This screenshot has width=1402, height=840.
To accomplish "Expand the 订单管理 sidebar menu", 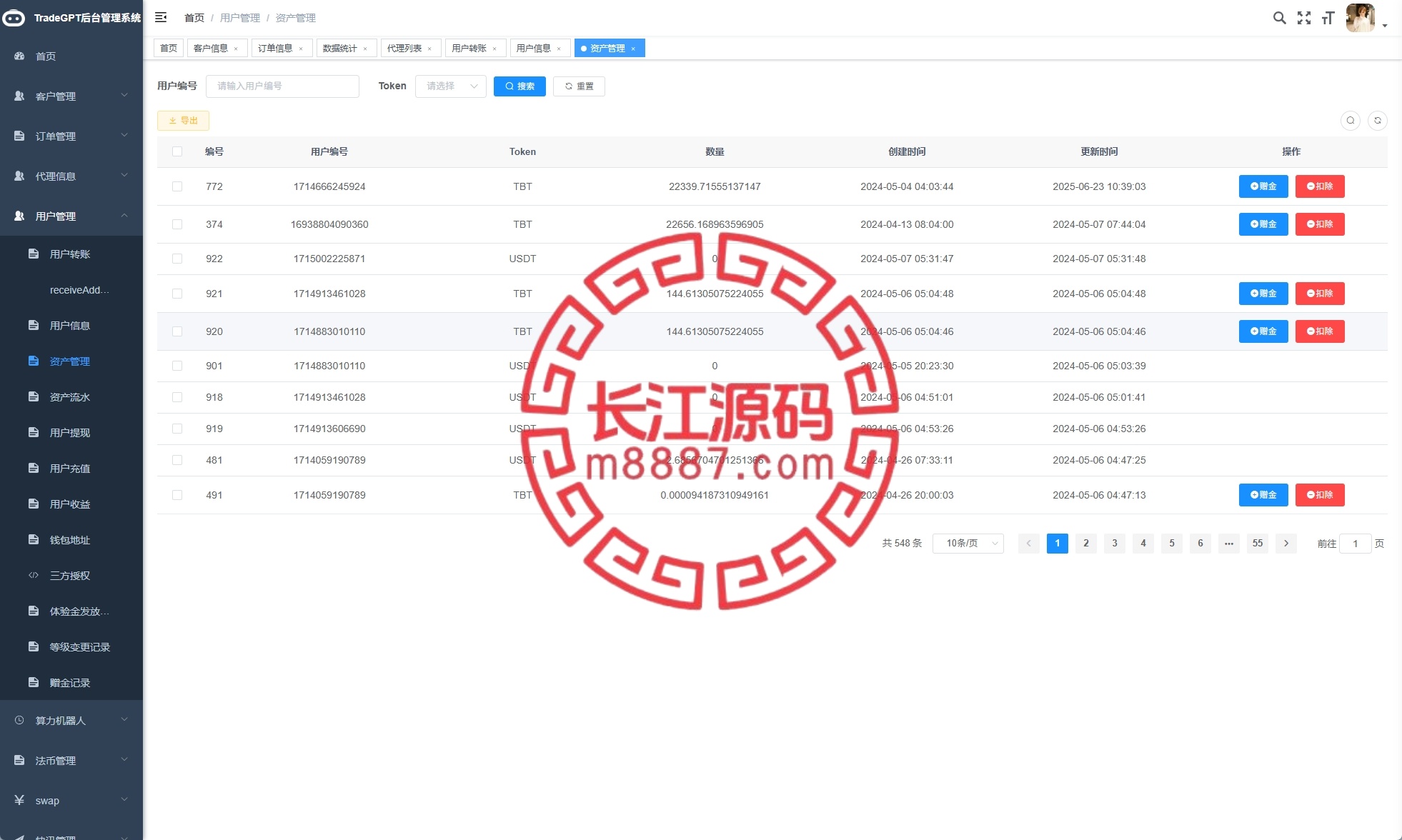I will 71,136.
